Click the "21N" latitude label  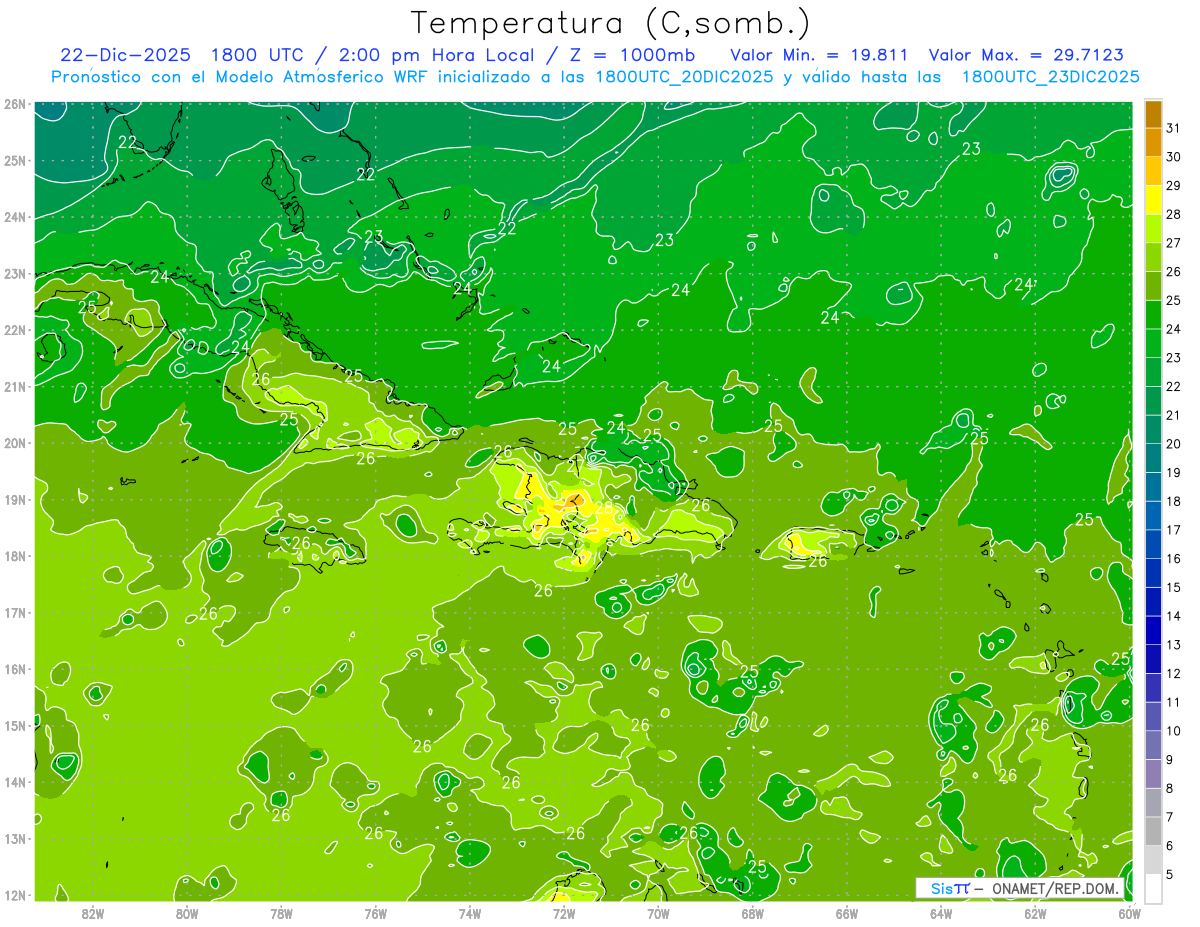(15, 386)
